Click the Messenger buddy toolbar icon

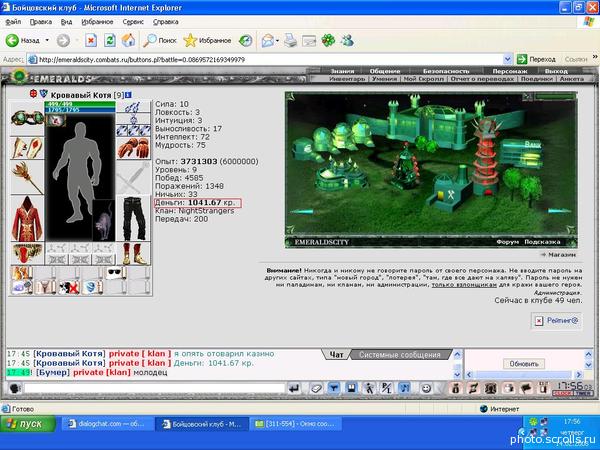tap(347, 40)
